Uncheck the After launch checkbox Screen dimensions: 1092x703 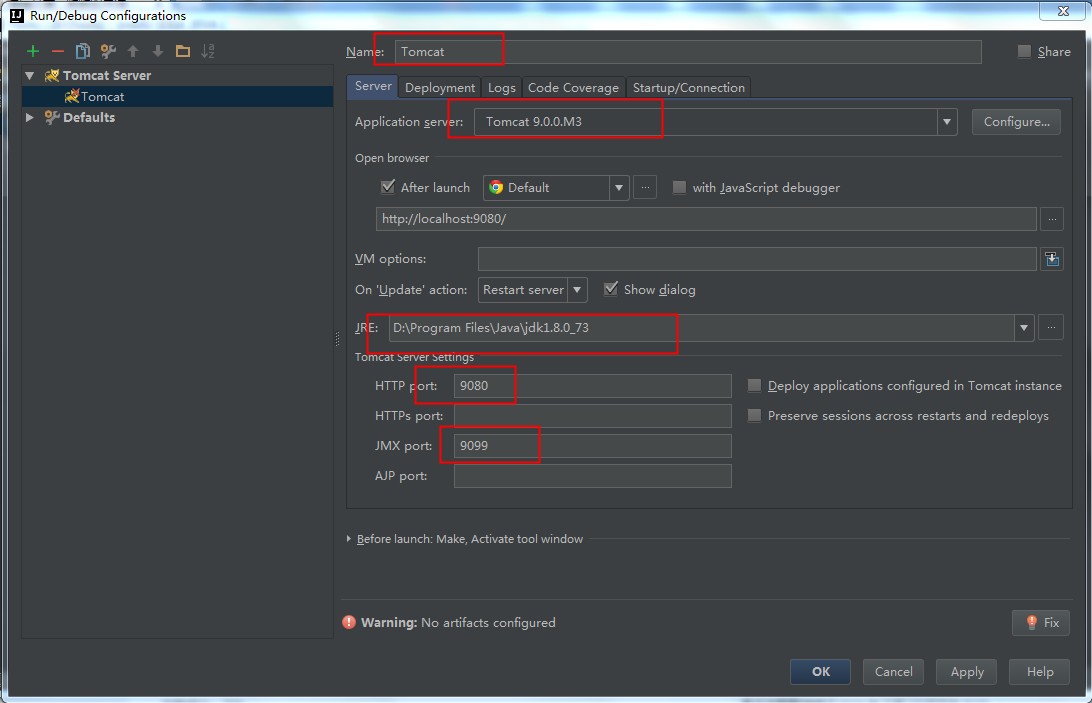point(389,187)
